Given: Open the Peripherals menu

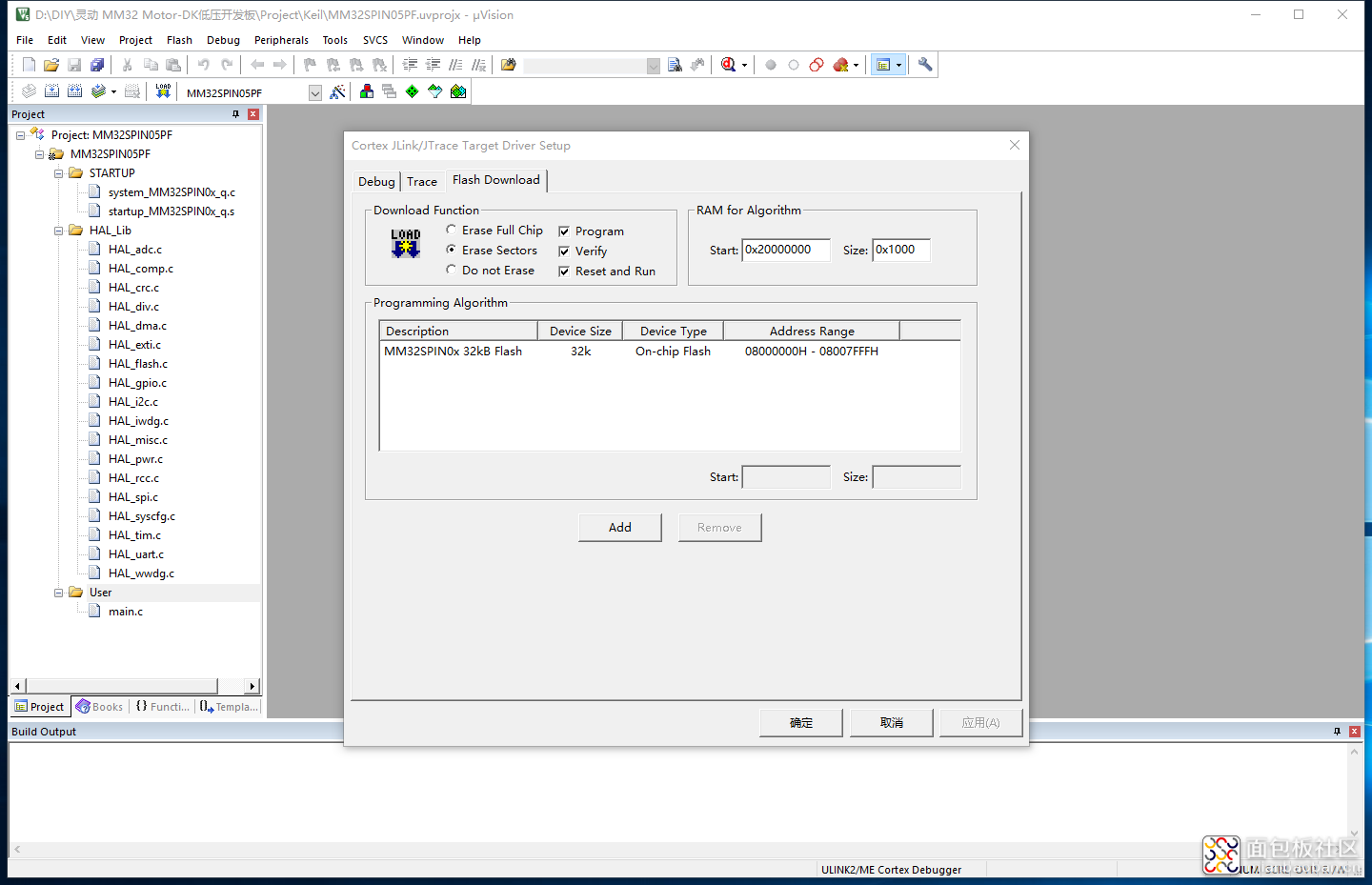Looking at the screenshot, I should coord(281,40).
